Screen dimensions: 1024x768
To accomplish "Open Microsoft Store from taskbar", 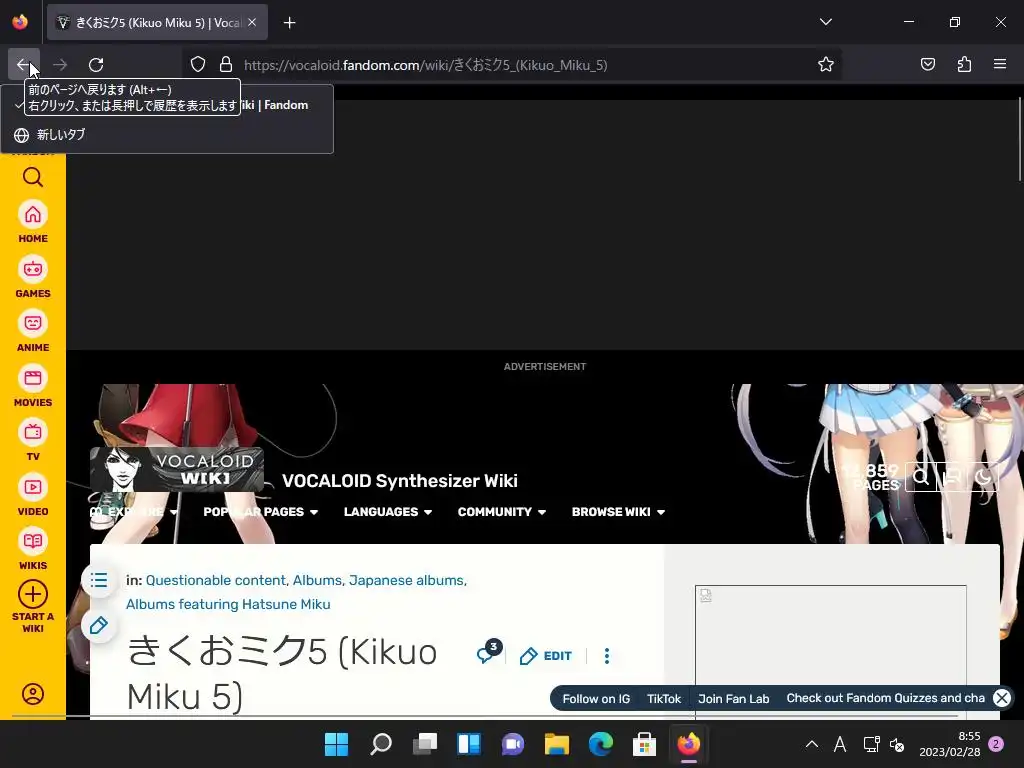I will [644, 744].
